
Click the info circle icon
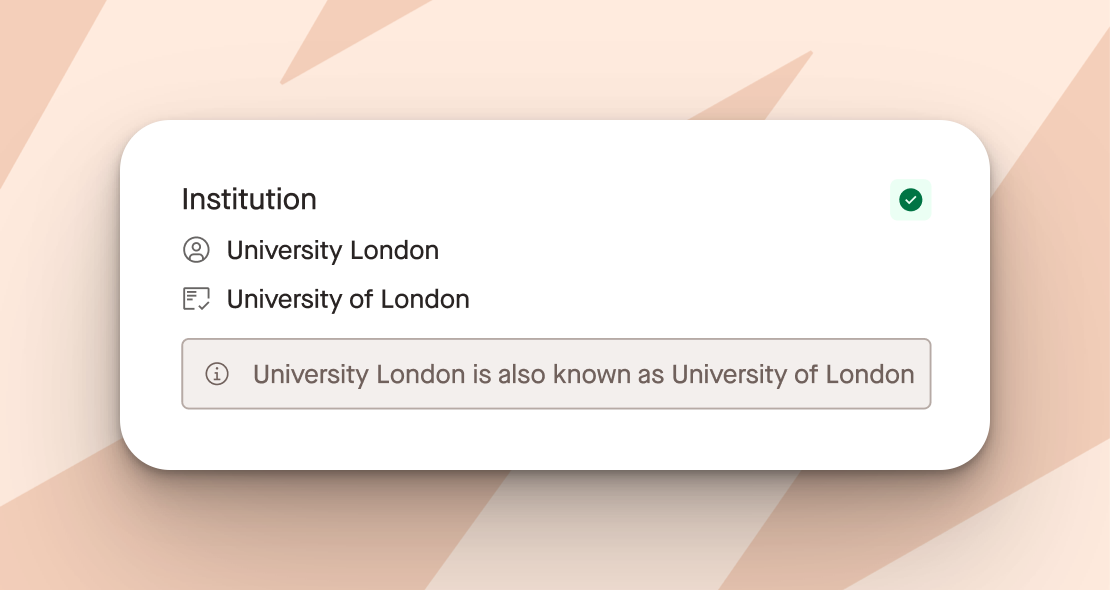[217, 374]
